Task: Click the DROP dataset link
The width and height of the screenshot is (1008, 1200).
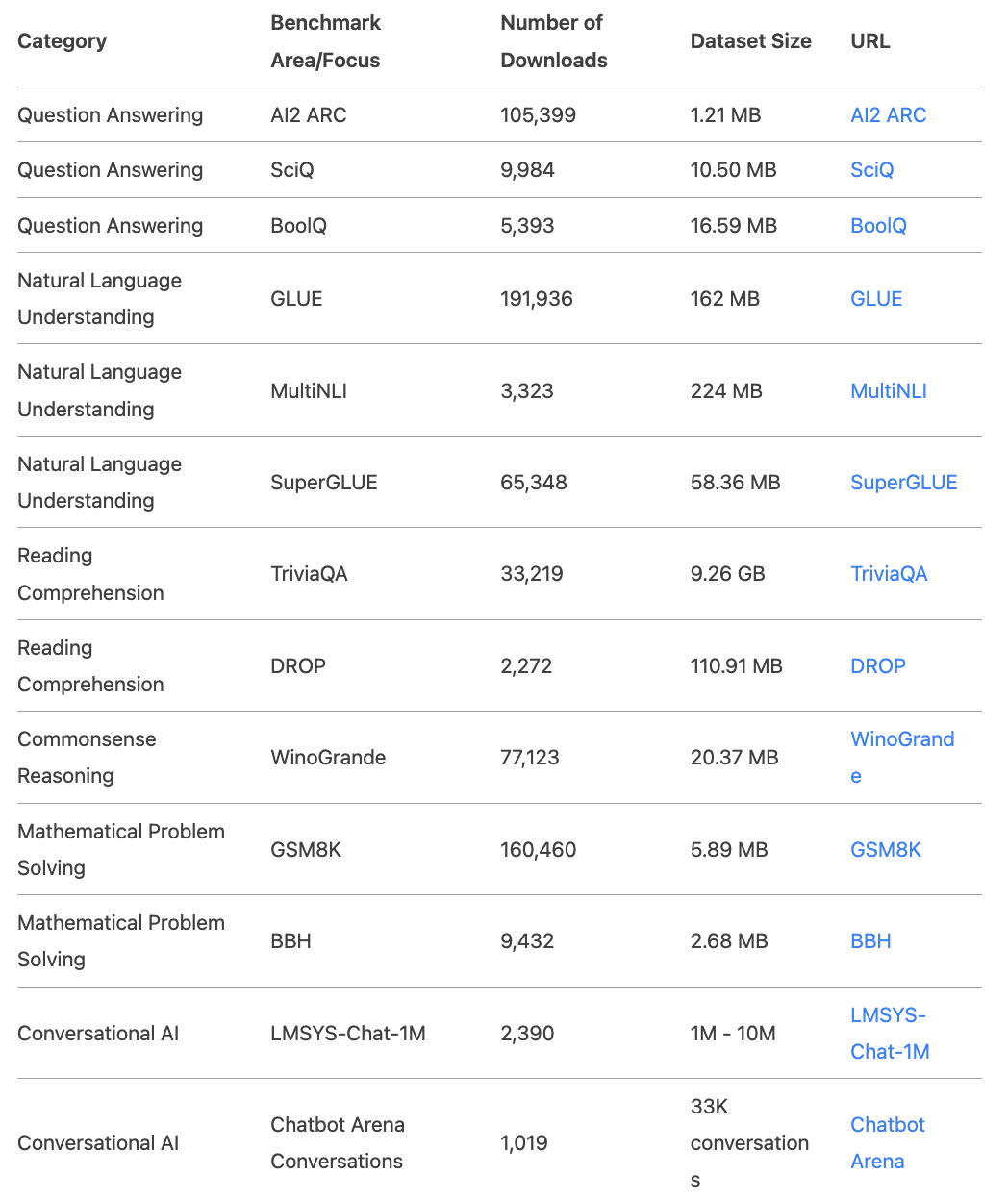Action: (x=878, y=666)
